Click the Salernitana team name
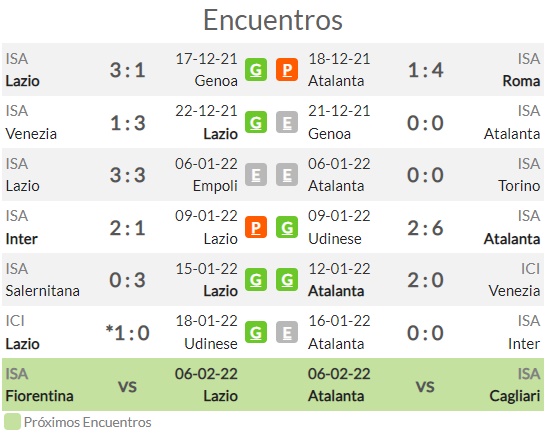The image size is (545, 433). coord(42,291)
